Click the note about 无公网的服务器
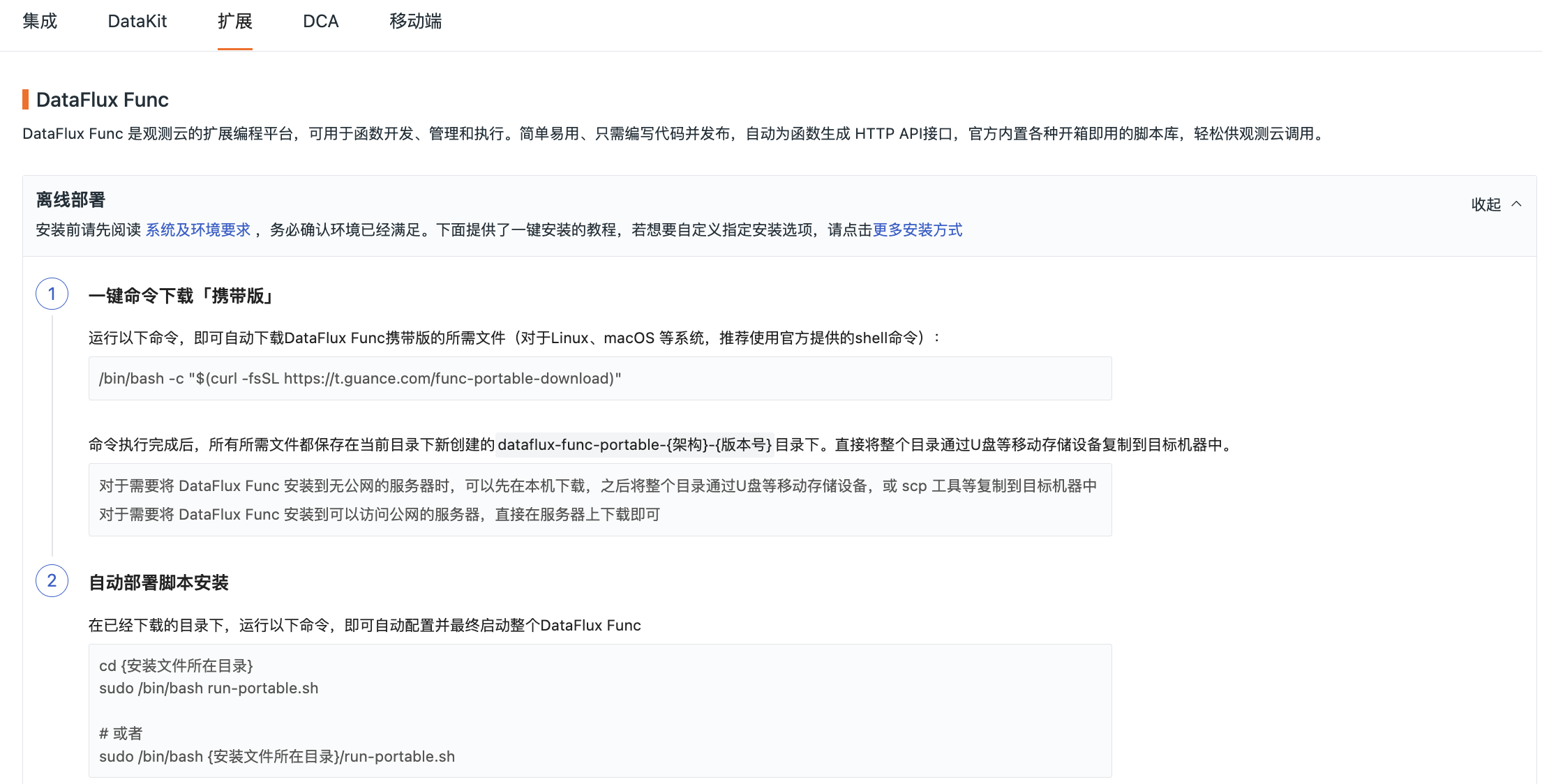Screen dimensions: 1542x784 [x=598, y=486]
